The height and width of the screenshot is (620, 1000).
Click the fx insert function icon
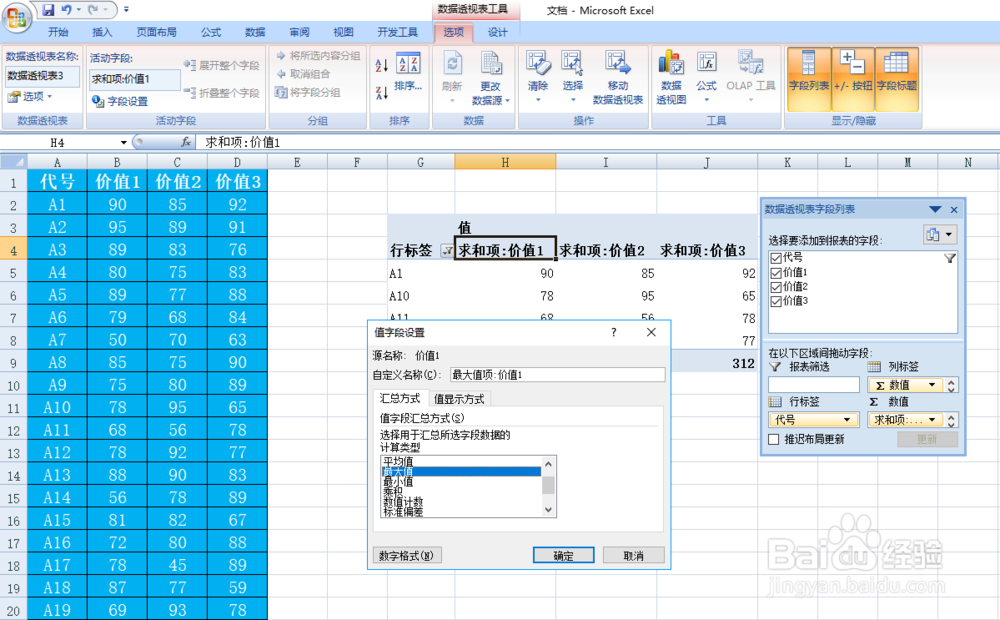click(186, 142)
